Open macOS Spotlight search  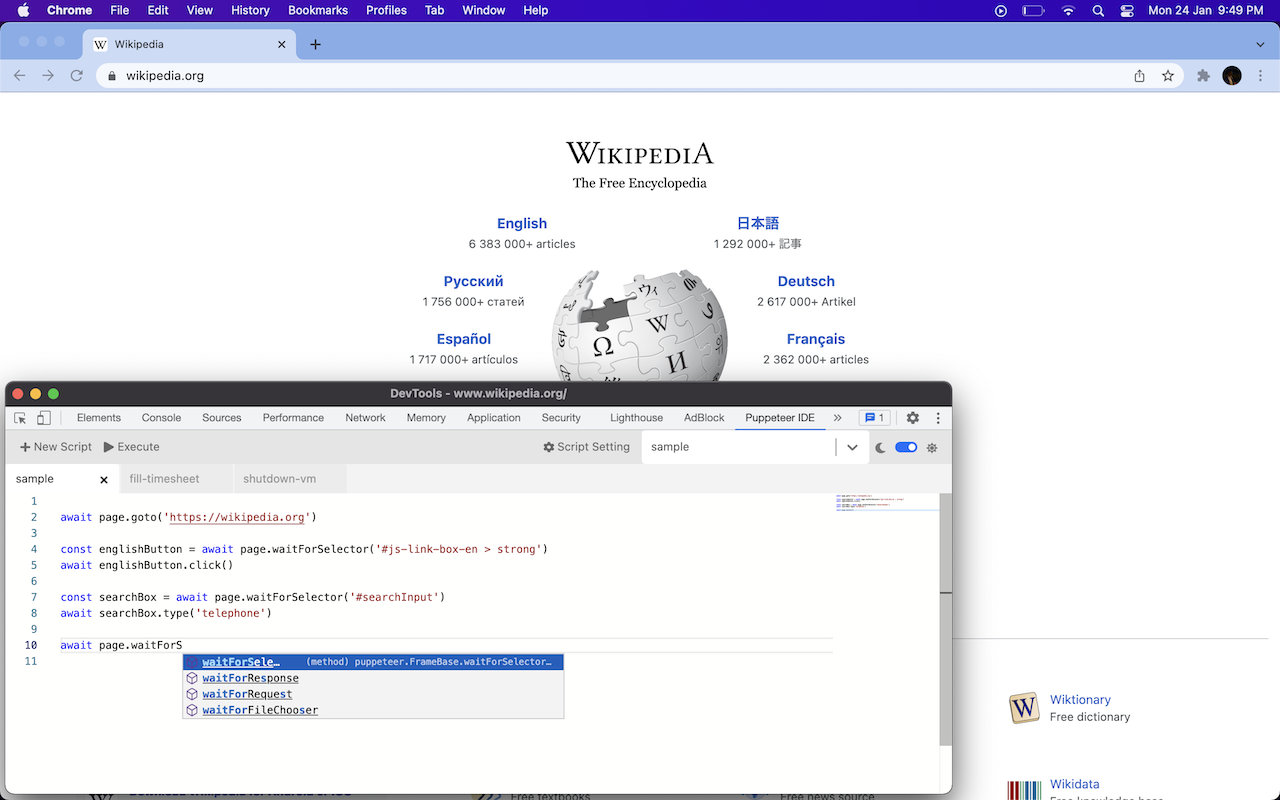click(x=1098, y=10)
